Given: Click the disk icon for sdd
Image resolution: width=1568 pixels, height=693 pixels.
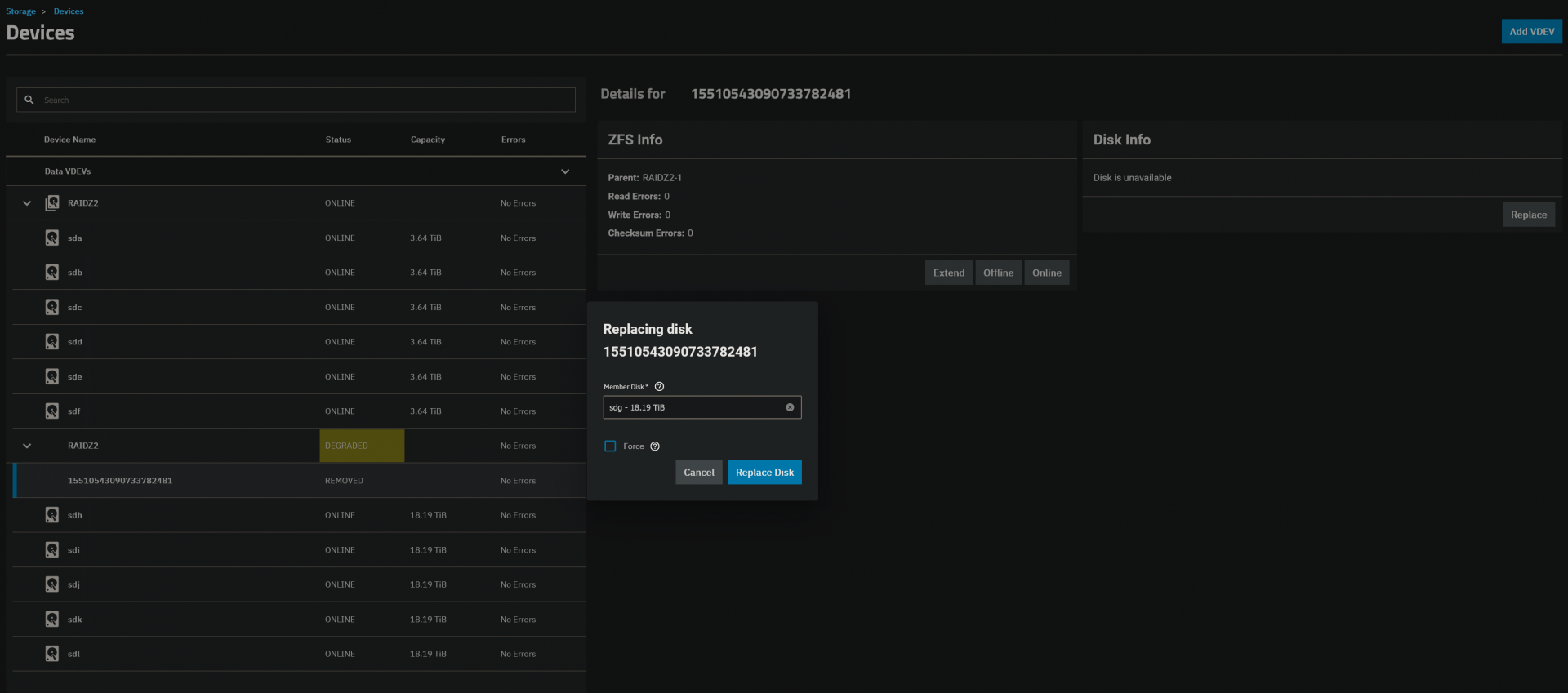Looking at the screenshot, I should tap(52, 341).
